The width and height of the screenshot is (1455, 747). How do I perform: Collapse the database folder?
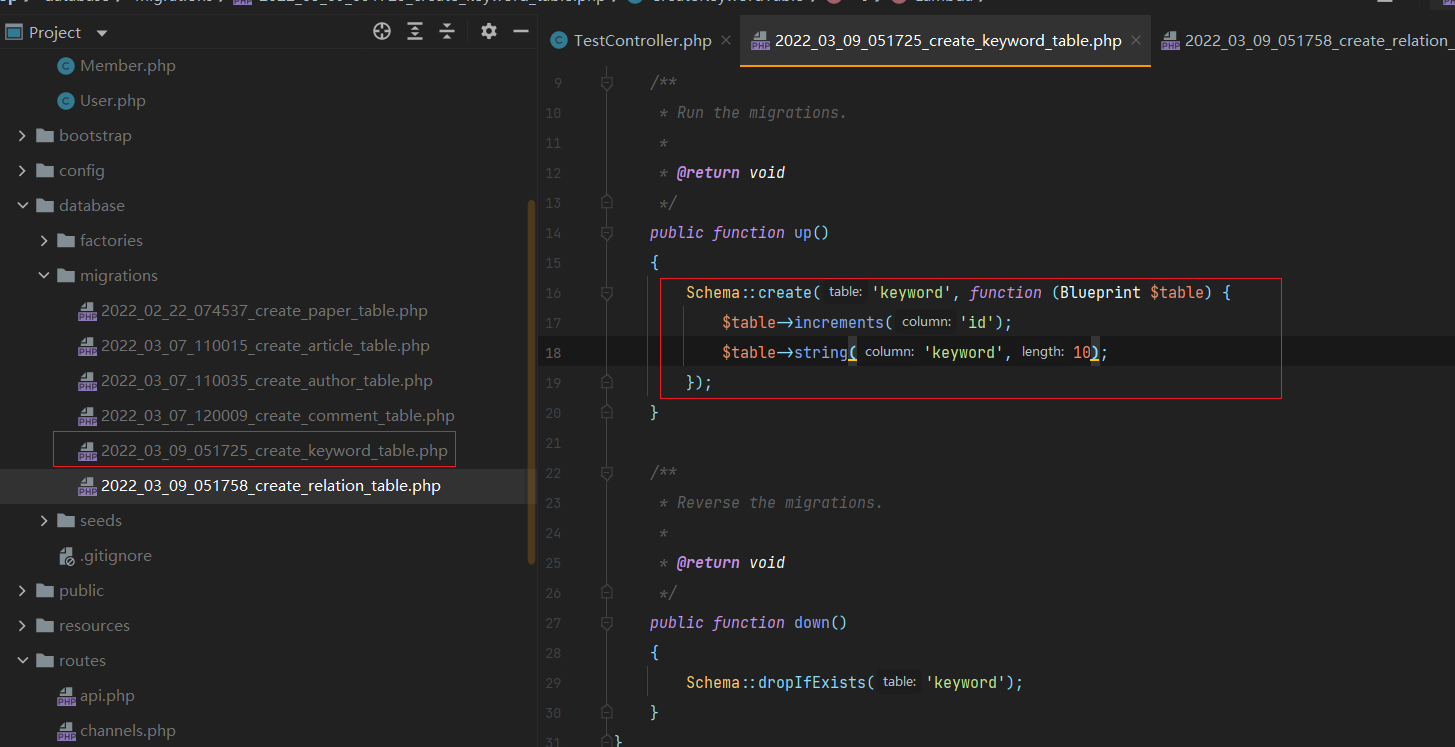tap(22, 206)
